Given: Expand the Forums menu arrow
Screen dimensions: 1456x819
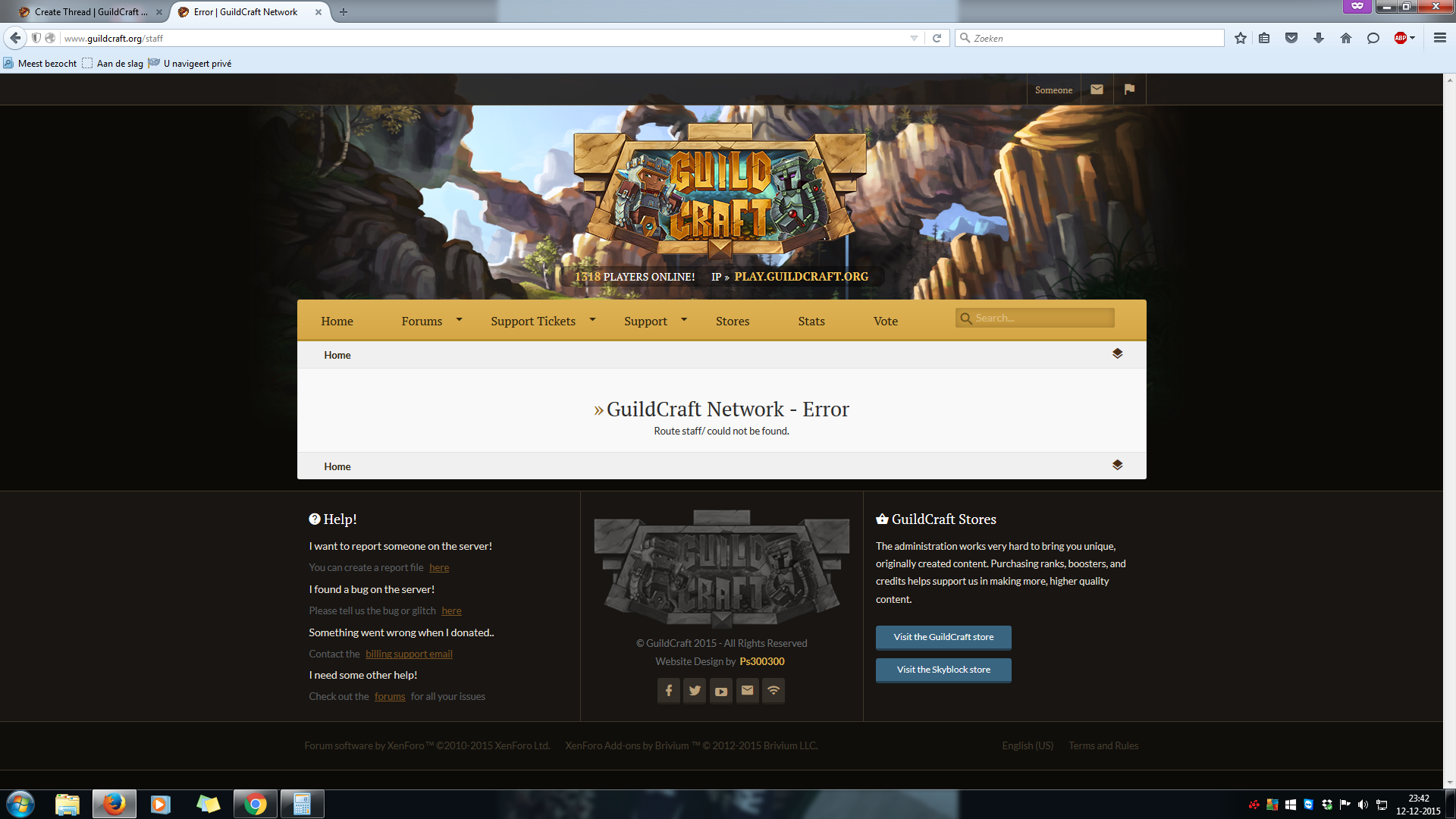Looking at the screenshot, I should coord(459,320).
